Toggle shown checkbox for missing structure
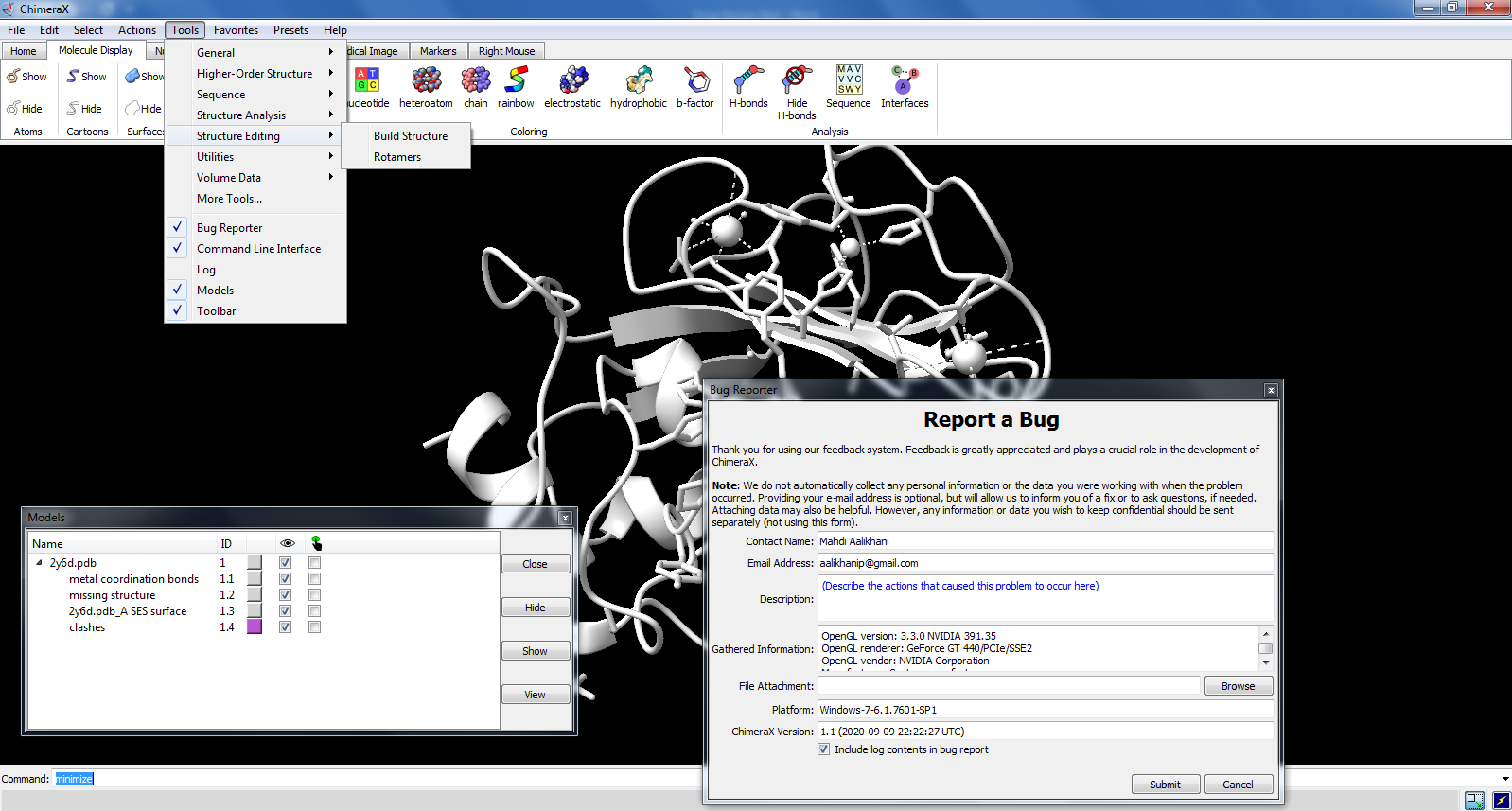The width and height of the screenshot is (1512, 811). [285, 595]
